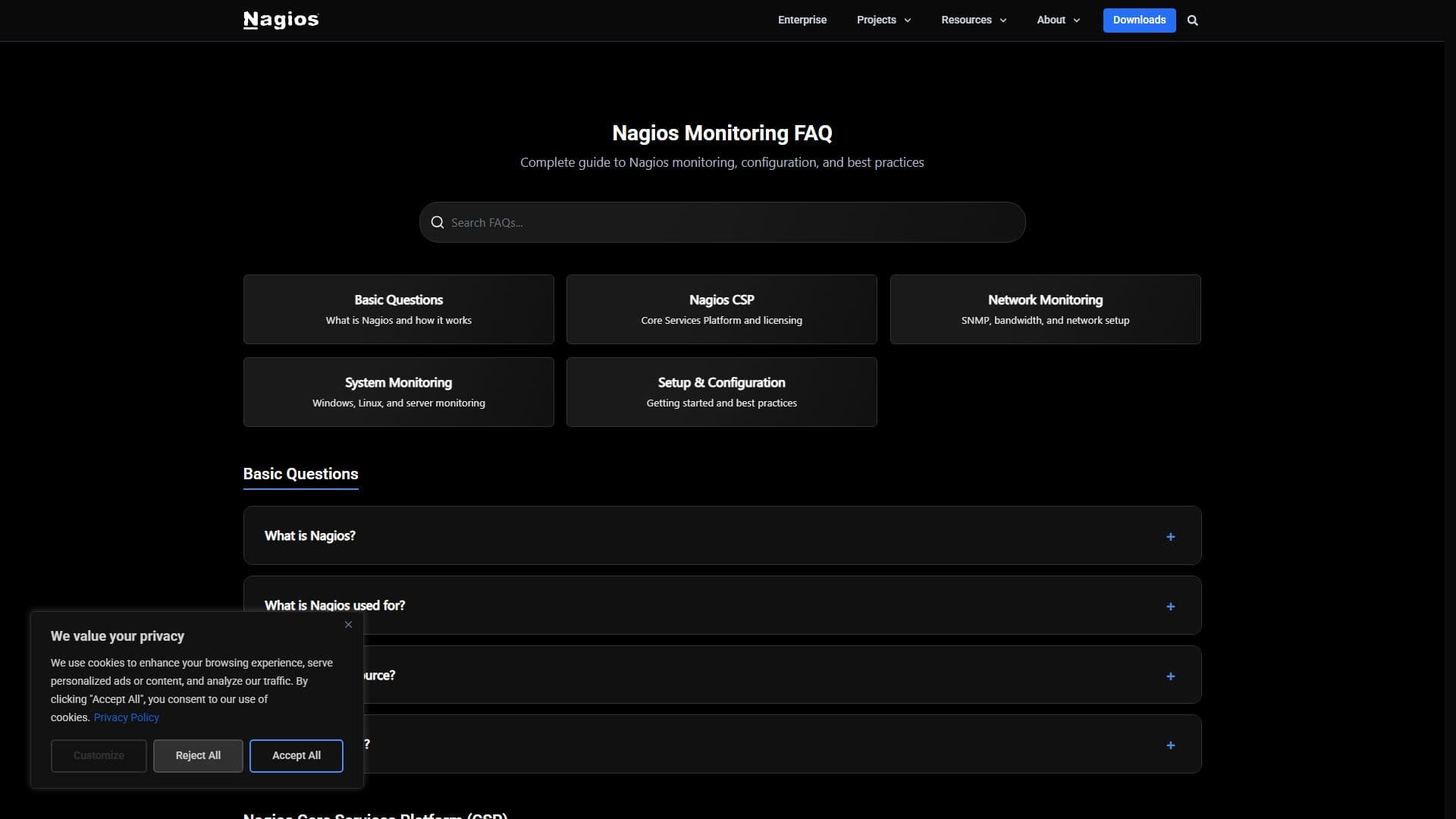The image size is (1456, 819).
Task: Select the System Monitoring category card
Action: [x=398, y=392]
